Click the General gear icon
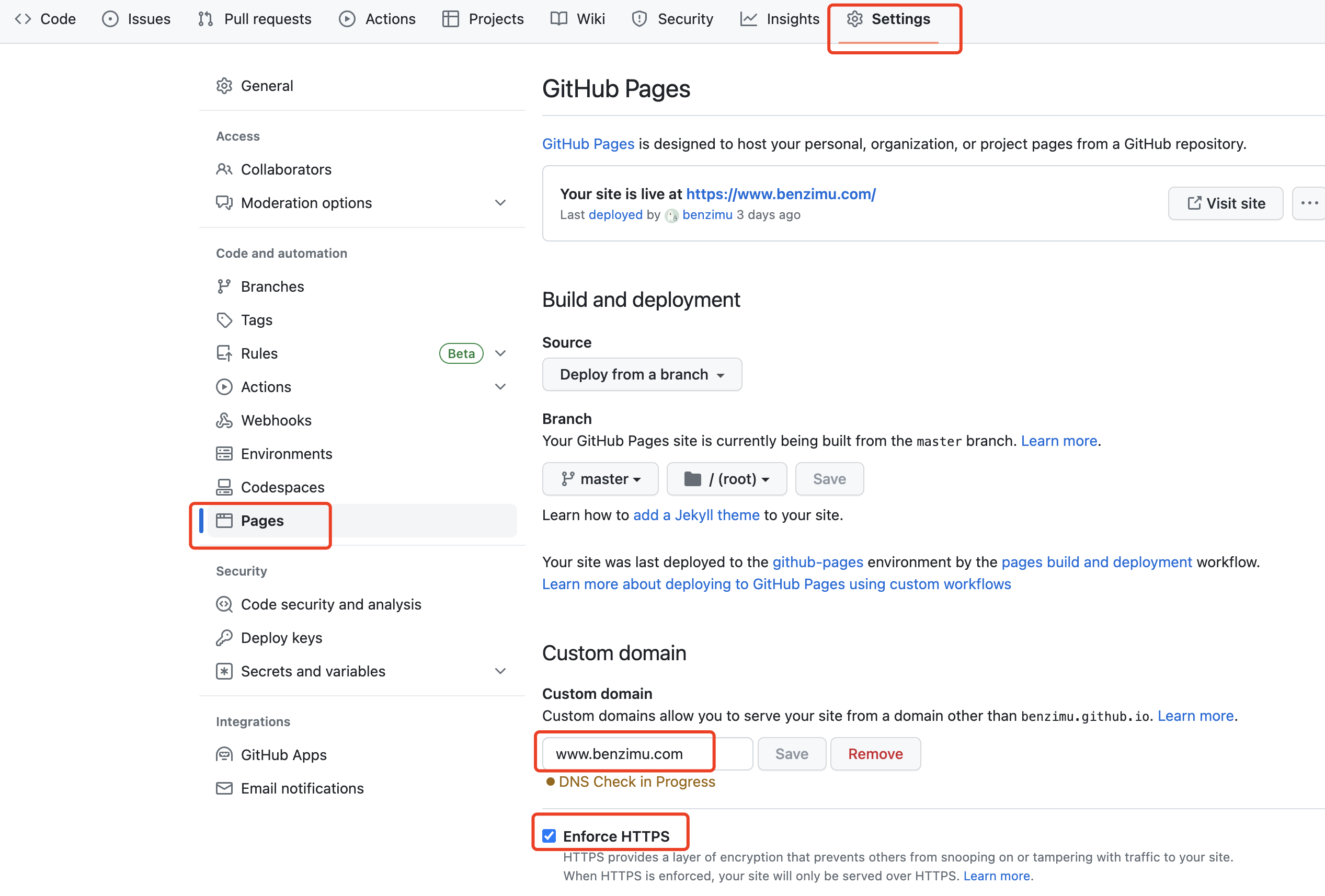The width and height of the screenshot is (1325, 896). coord(224,86)
